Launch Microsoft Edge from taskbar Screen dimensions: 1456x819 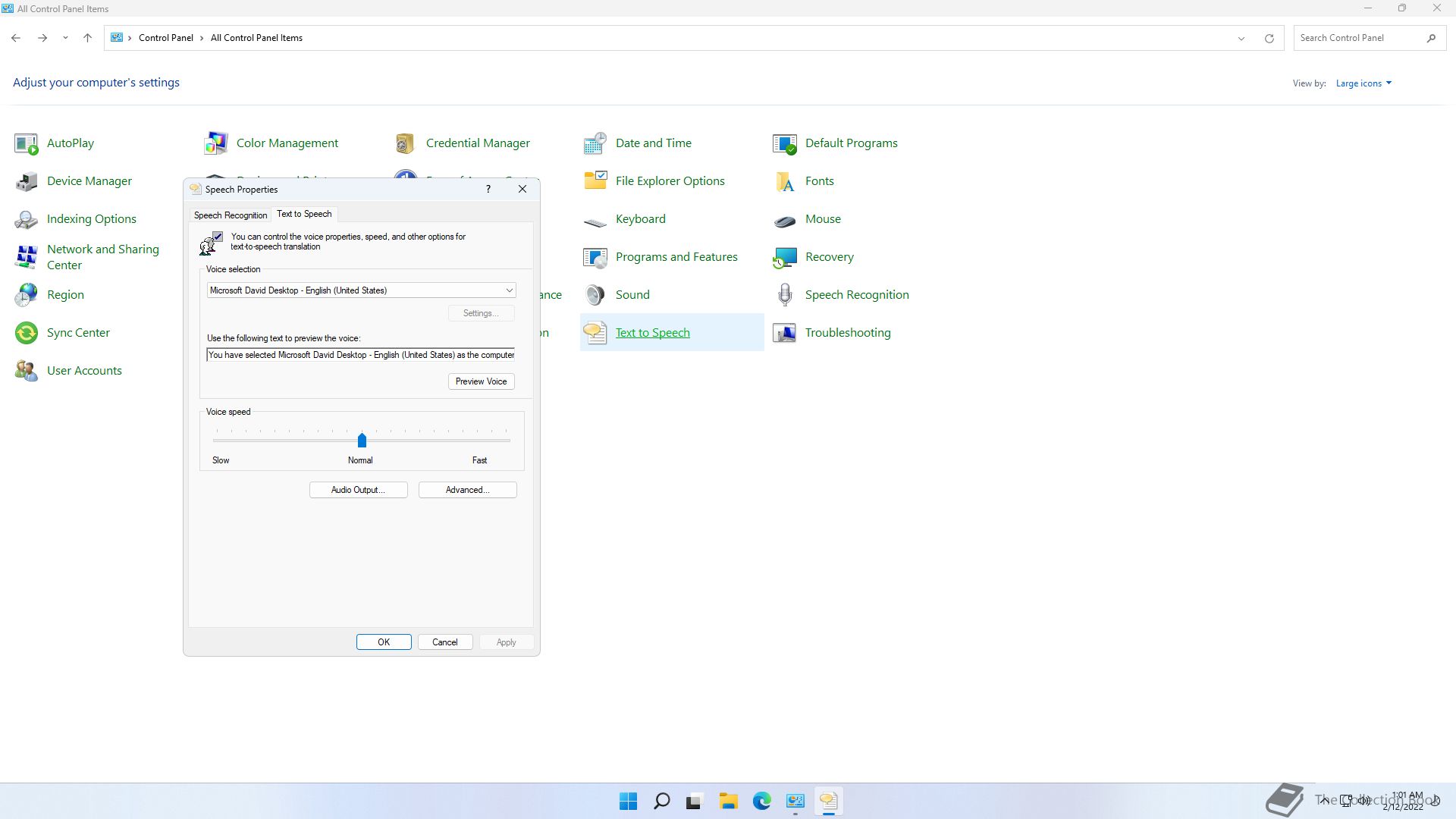click(x=761, y=801)
